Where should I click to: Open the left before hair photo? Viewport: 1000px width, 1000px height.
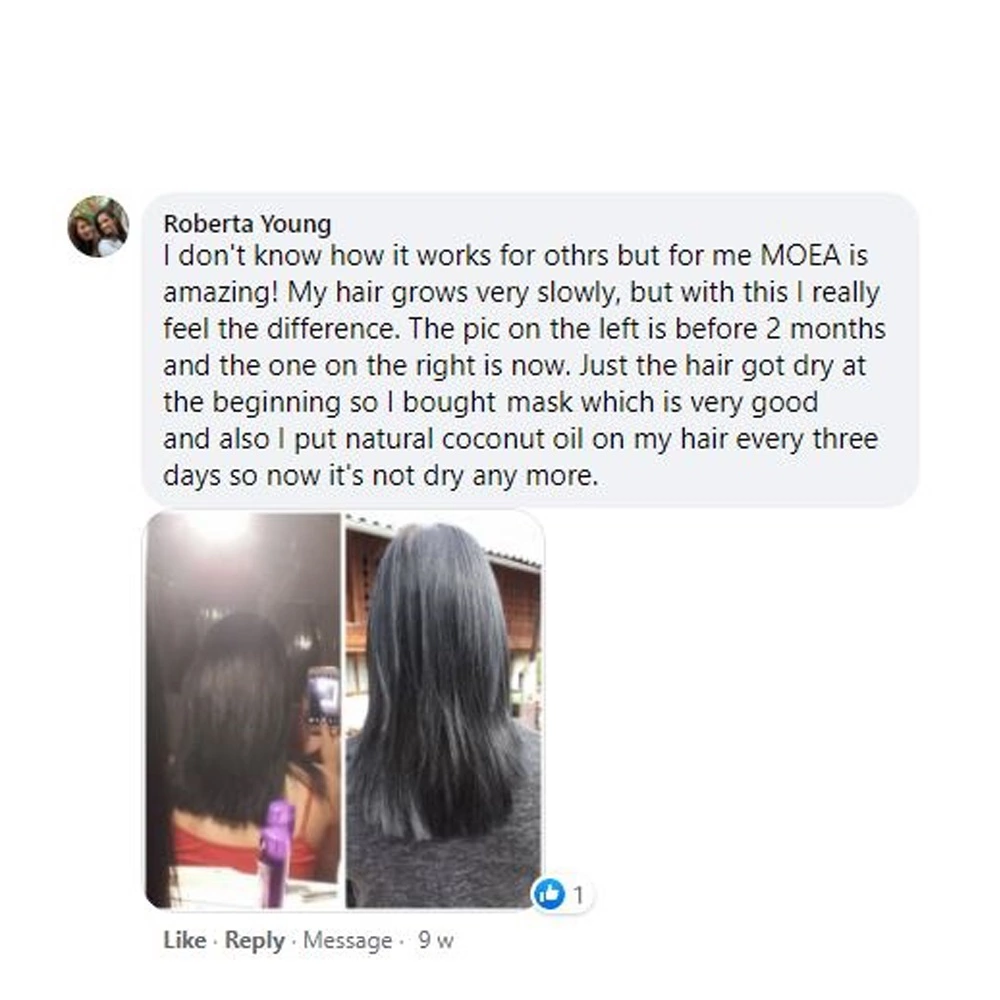pos(243,710)
